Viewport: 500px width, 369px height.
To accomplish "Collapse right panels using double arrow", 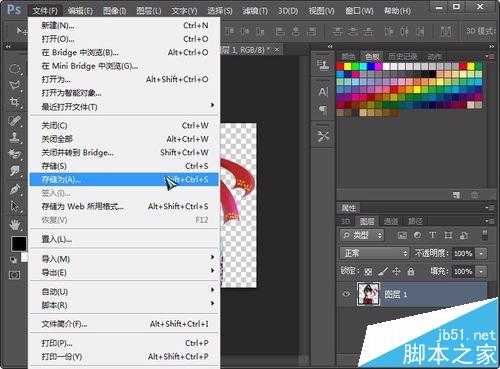I will coord(492,47).
